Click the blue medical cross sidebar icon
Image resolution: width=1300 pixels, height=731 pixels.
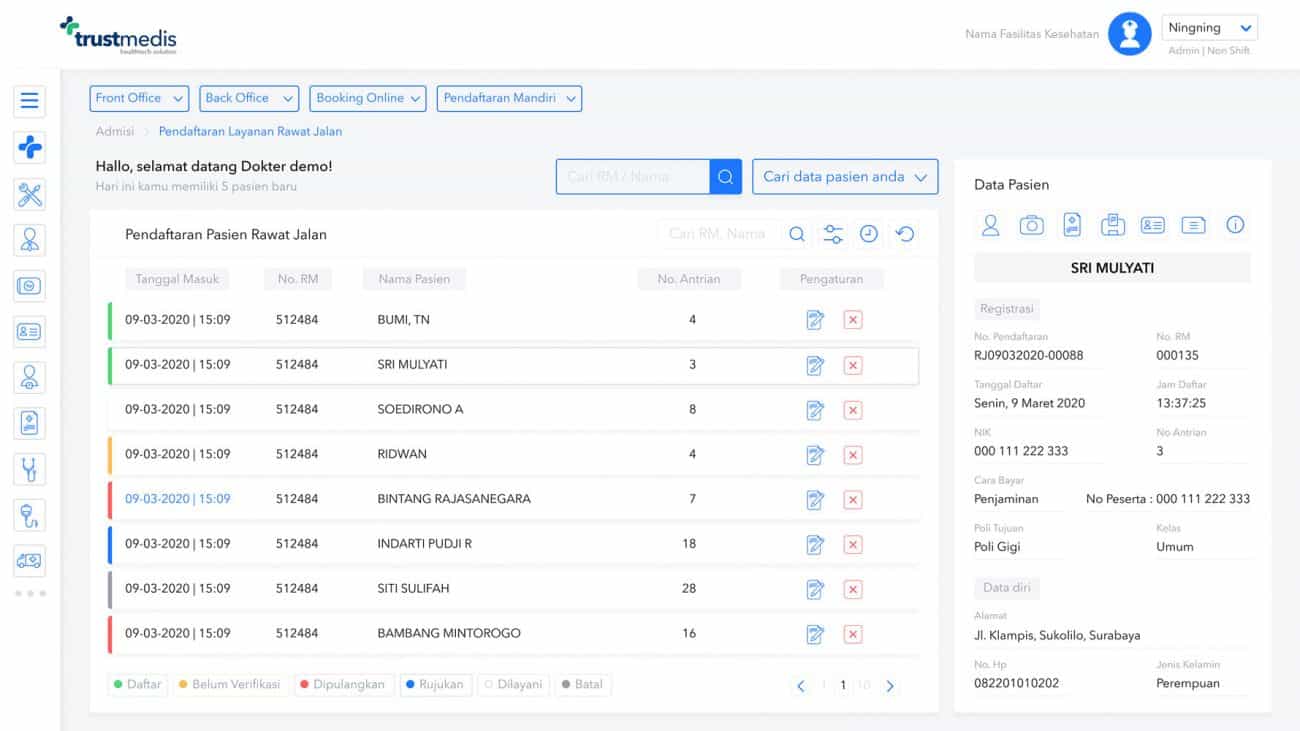coord(29,147)
